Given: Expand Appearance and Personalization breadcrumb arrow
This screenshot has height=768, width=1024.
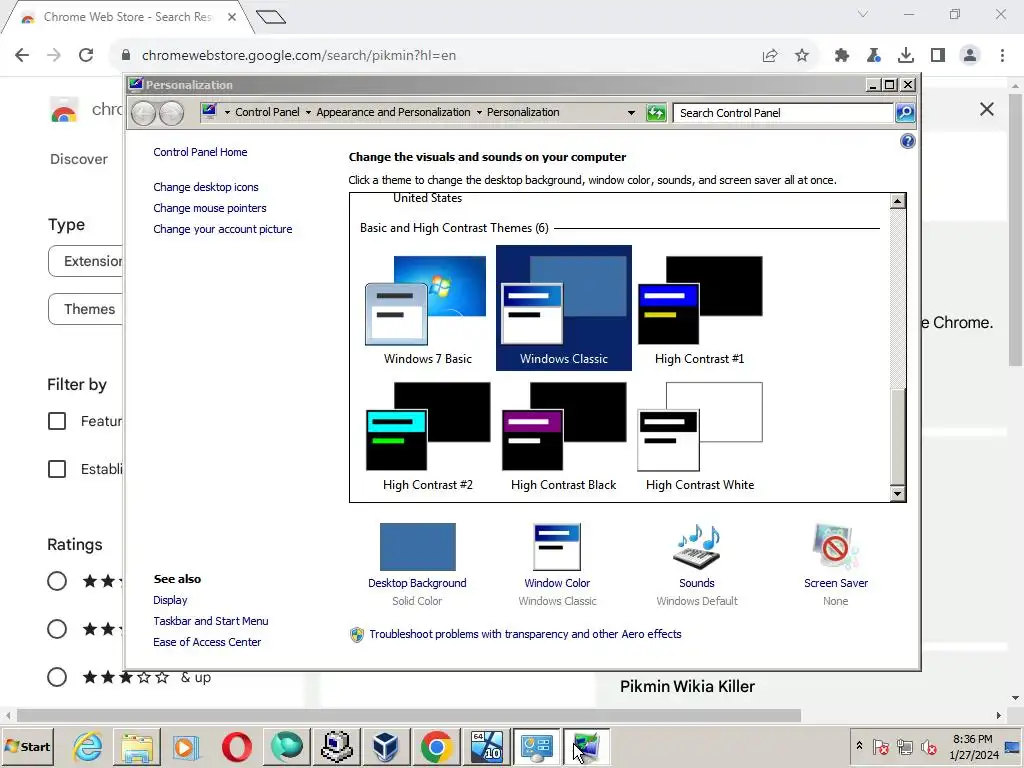Looking at the screenshot, I should pos(479,112).
